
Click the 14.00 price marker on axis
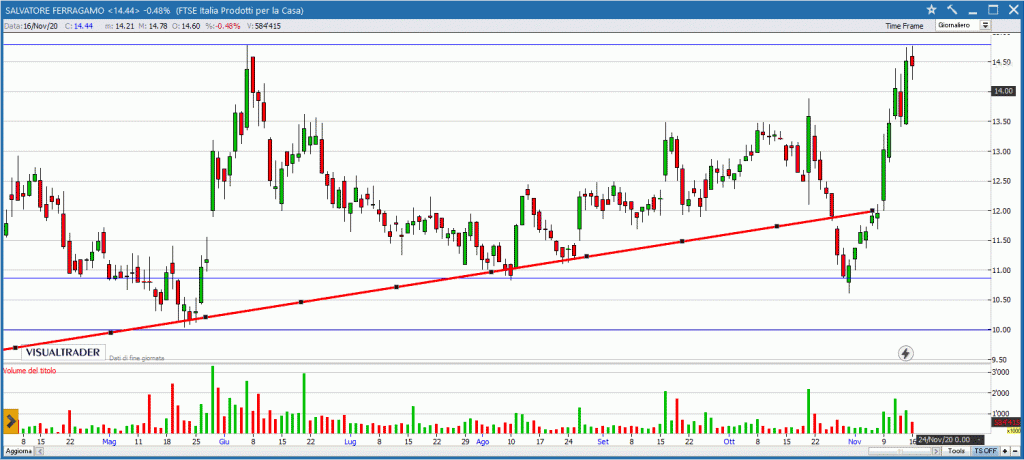(x=1002, y=91)
